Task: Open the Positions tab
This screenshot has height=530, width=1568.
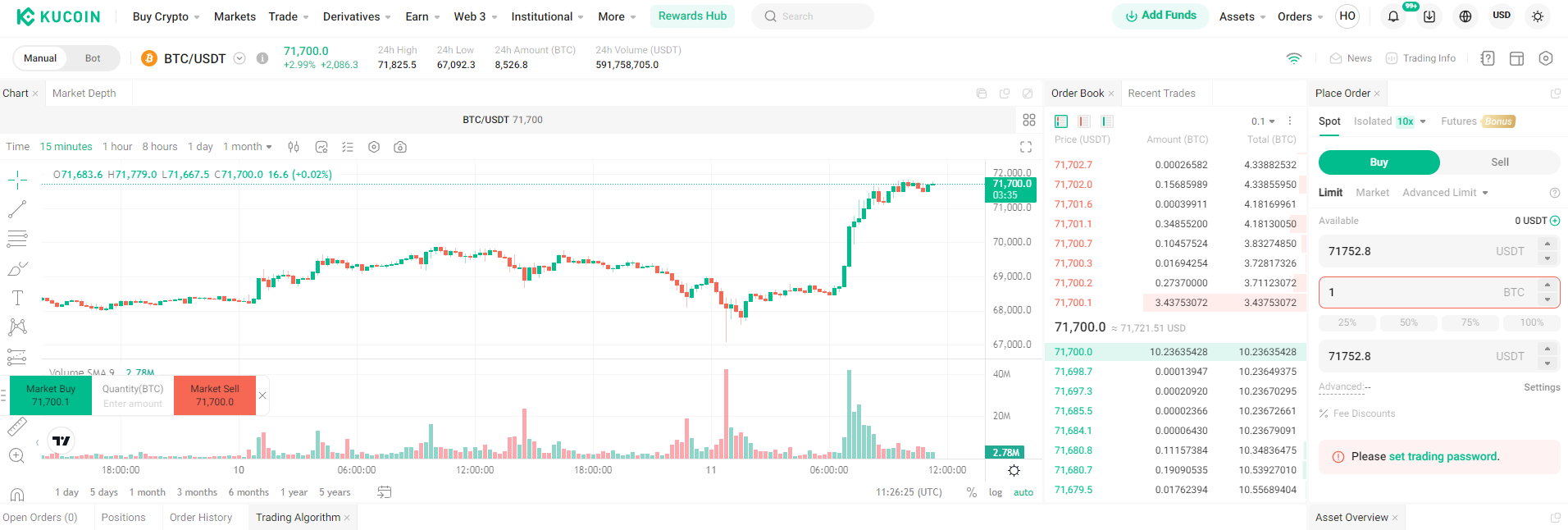Action: point(123,518)
